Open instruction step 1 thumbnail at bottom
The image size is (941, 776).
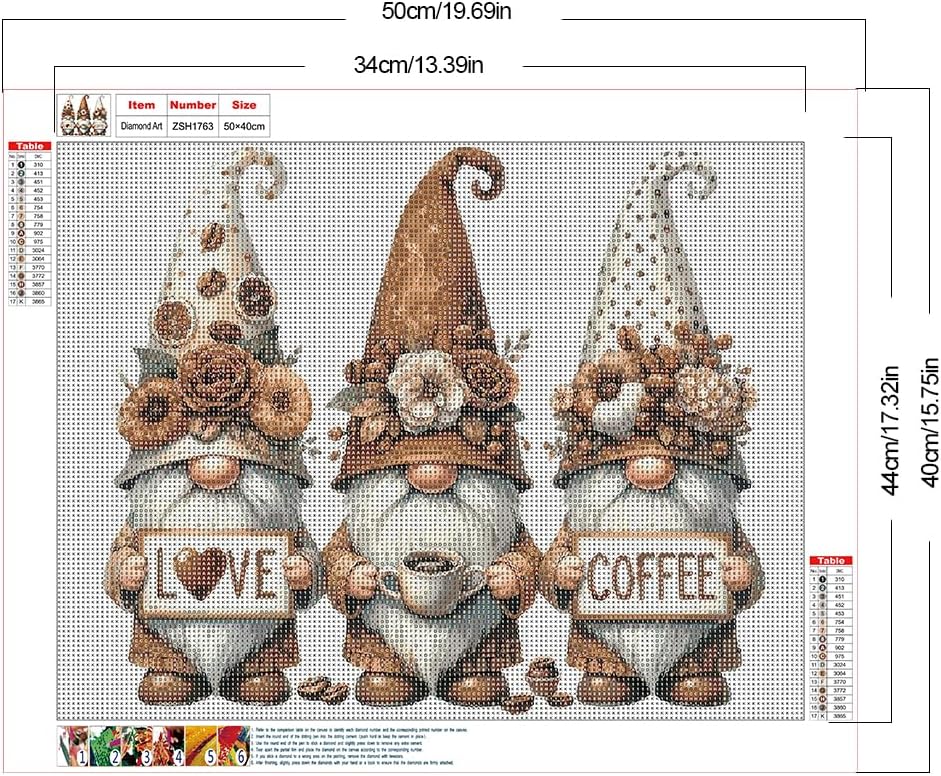(x=74, y=745)
